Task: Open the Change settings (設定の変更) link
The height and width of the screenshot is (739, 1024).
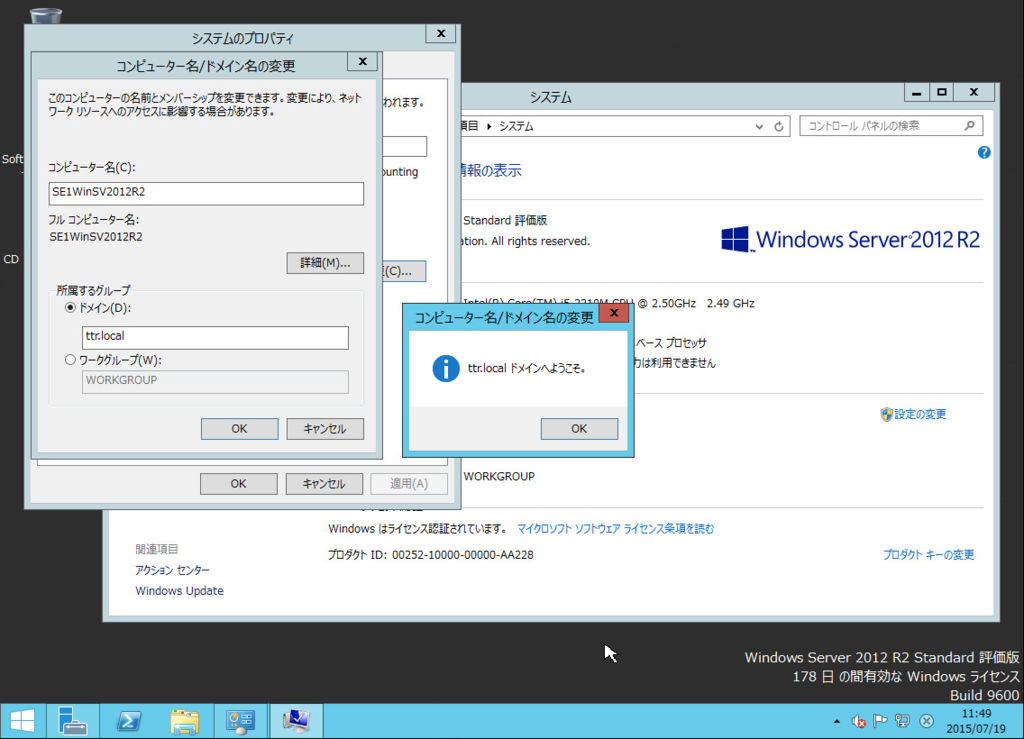Action: pos(920,414)
